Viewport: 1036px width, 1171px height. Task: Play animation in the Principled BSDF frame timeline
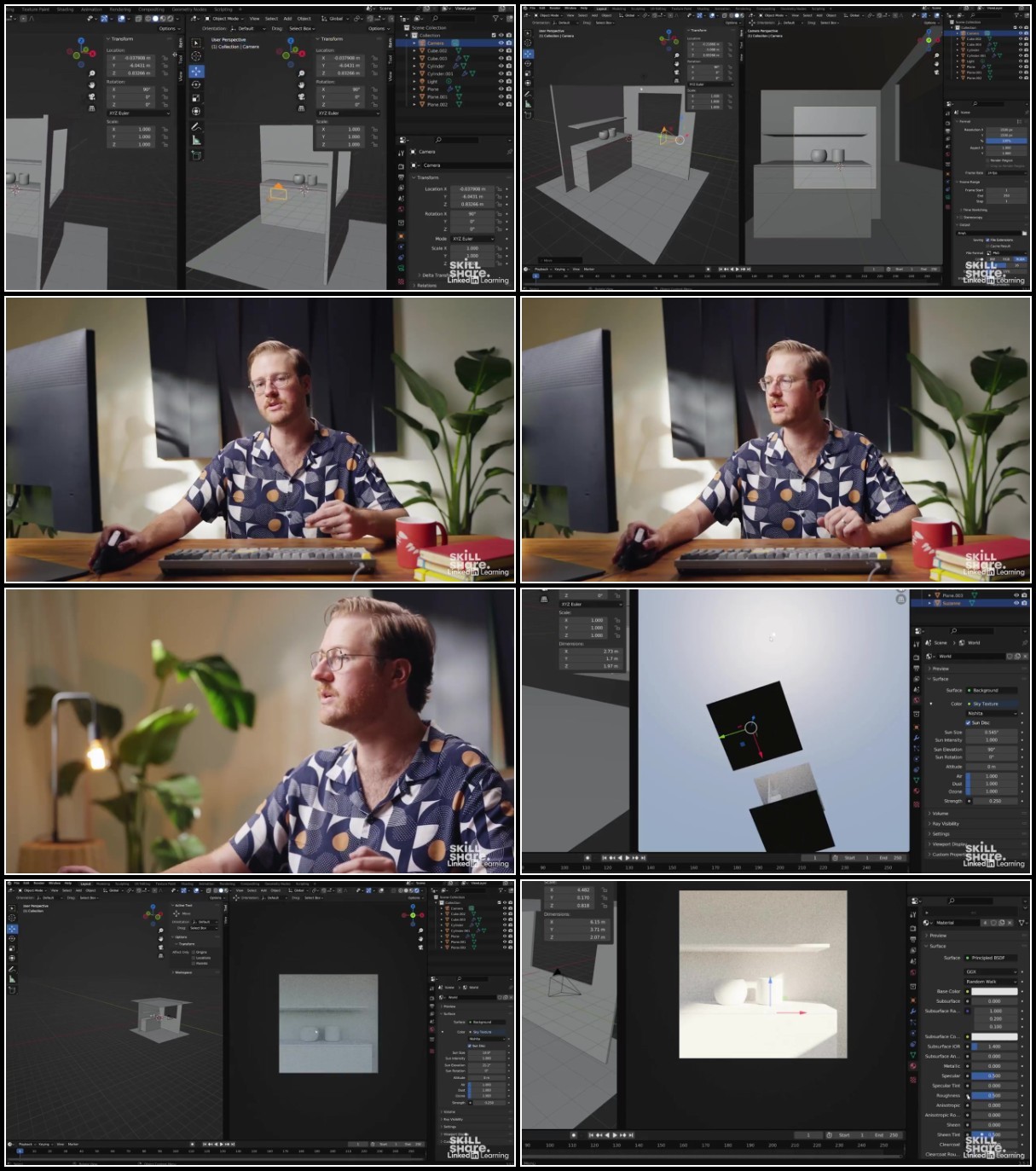(x=615, y=1135)
